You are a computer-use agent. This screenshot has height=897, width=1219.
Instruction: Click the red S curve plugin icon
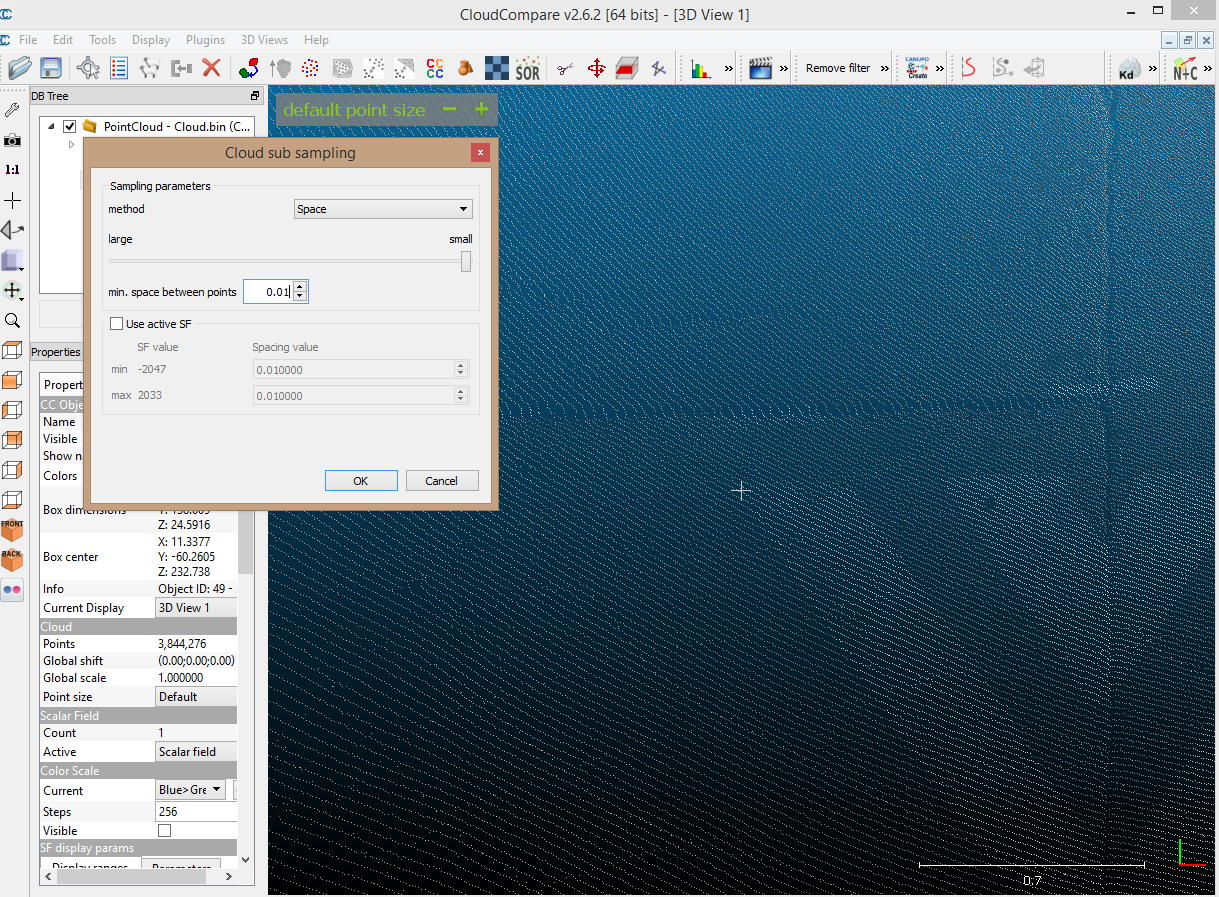click(x=968, y=68)
